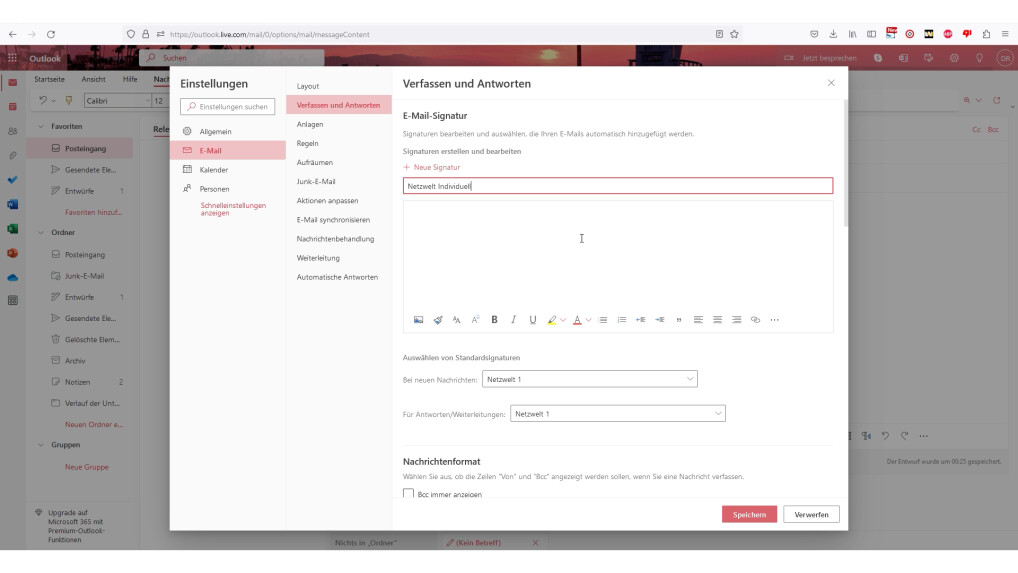Insert a bulleted list in signature

pyautogui.click(x=603, y=320)
